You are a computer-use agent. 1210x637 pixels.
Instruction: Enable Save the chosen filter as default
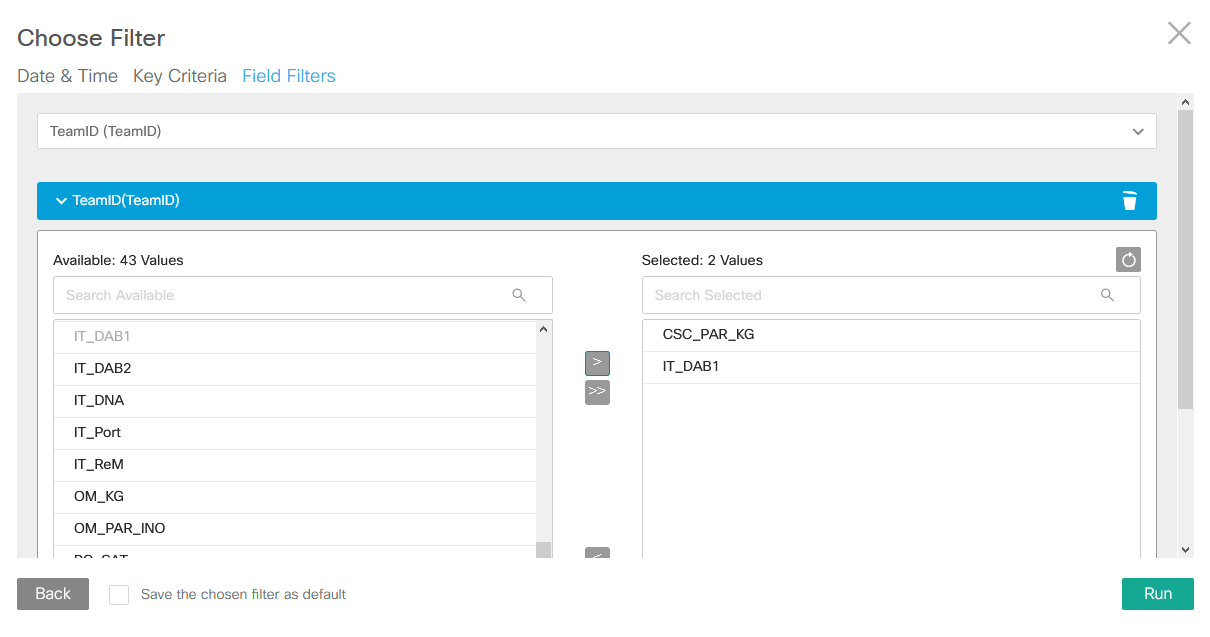point(119,595)
